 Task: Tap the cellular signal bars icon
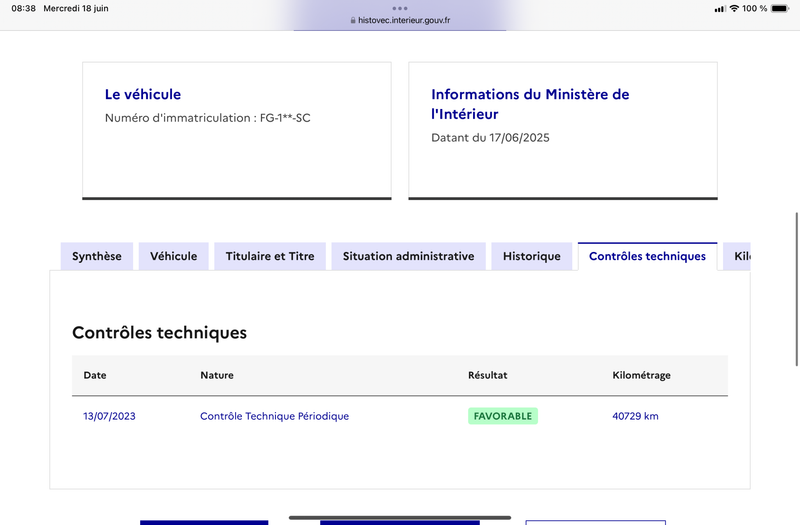click(720, 9)
